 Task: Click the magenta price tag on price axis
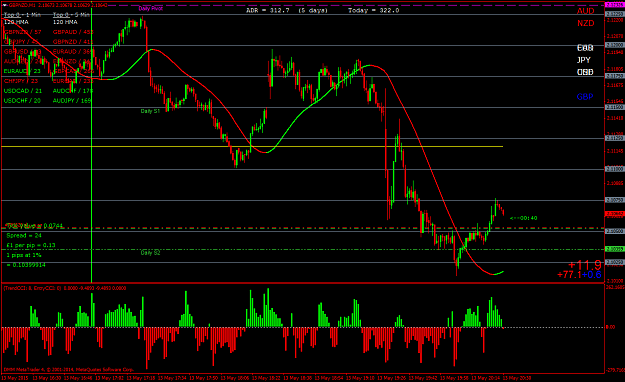tap(615, 5)
